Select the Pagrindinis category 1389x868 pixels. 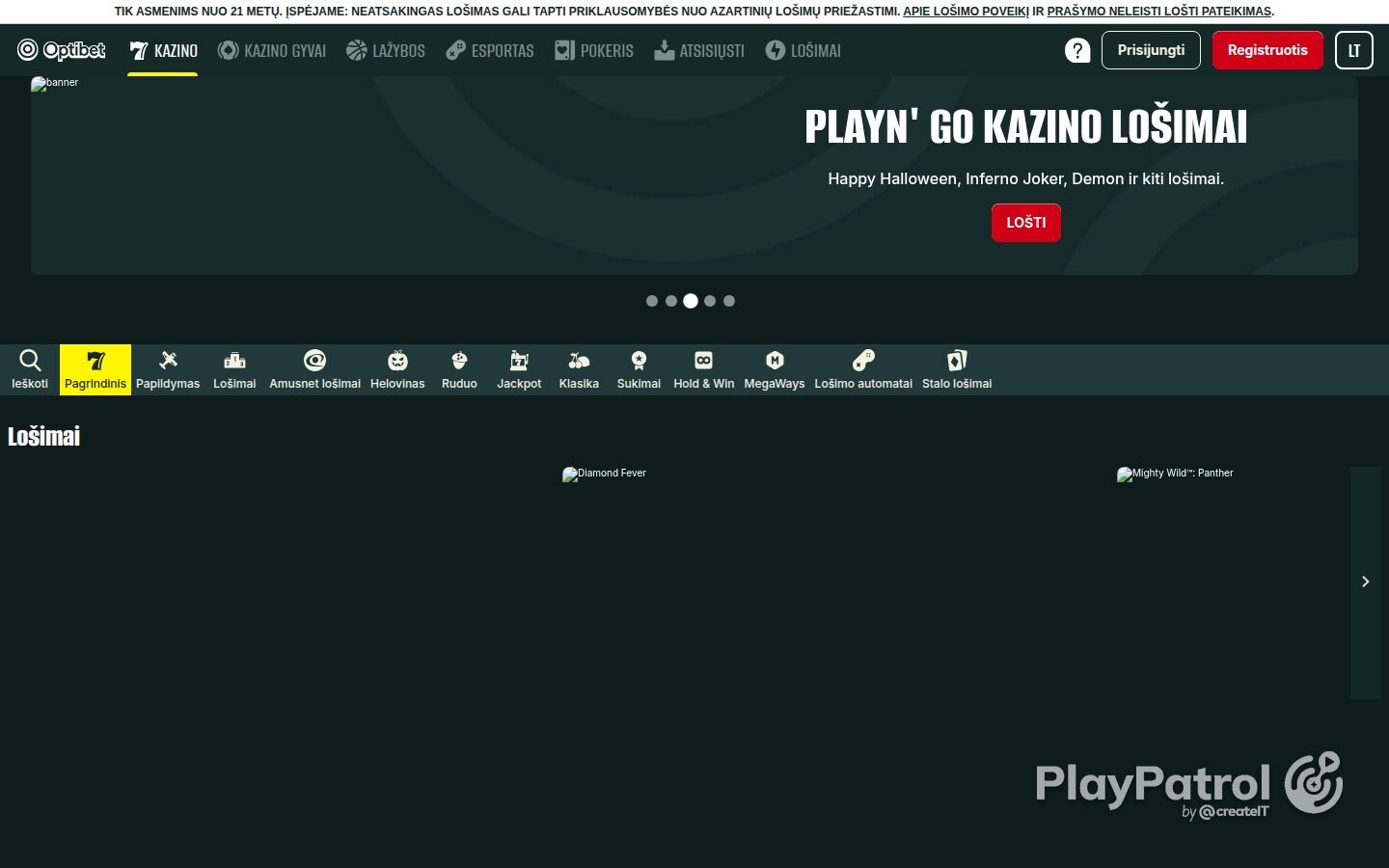(95, 369)
